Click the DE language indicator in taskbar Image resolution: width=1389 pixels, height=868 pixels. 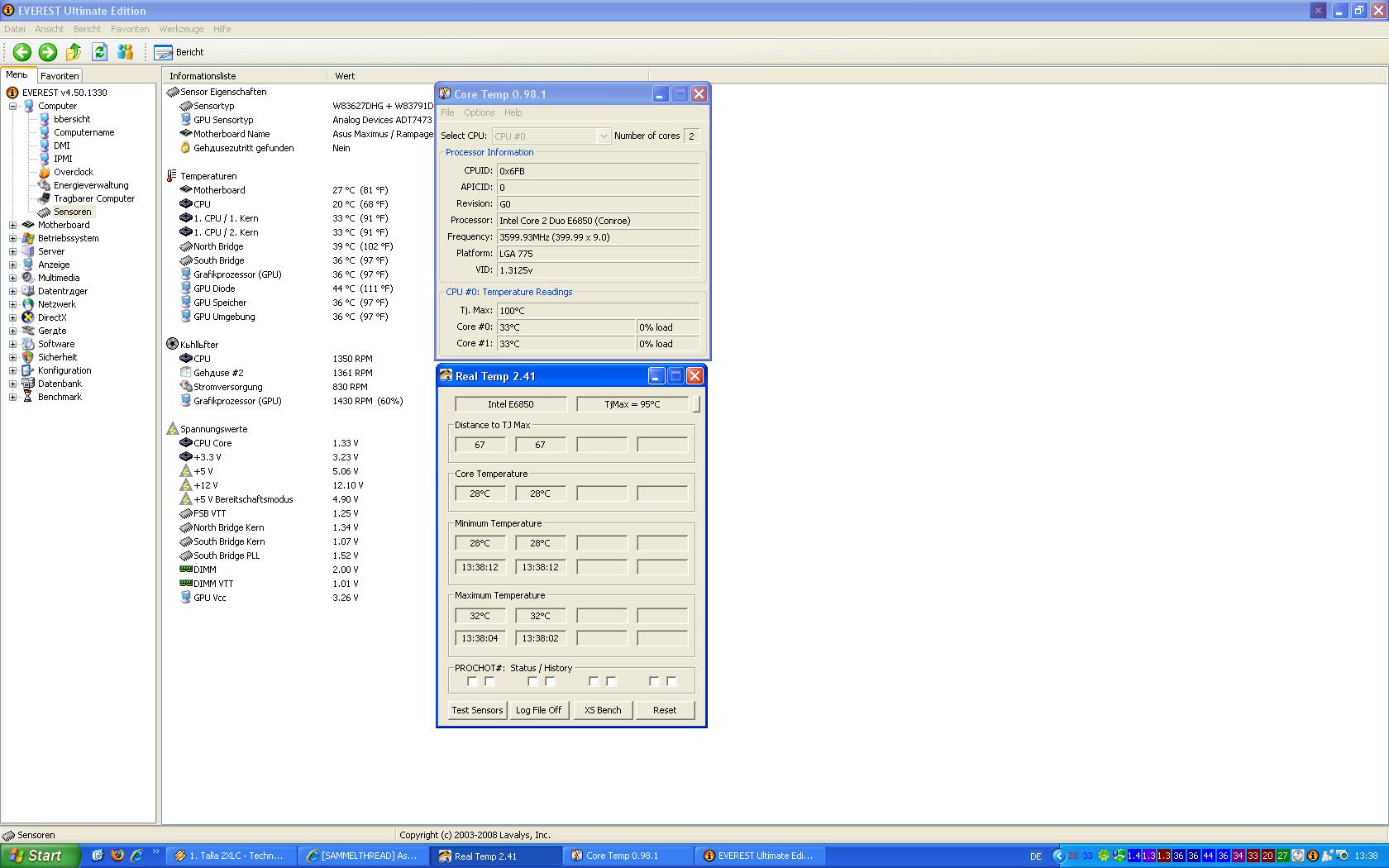1036,856
